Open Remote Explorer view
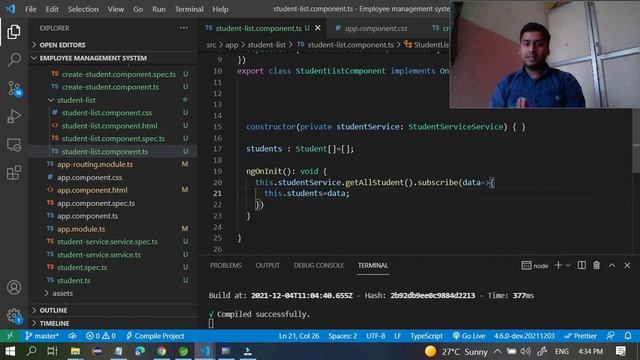This screenshot has height=360, width=640. (x=13, y=144)
